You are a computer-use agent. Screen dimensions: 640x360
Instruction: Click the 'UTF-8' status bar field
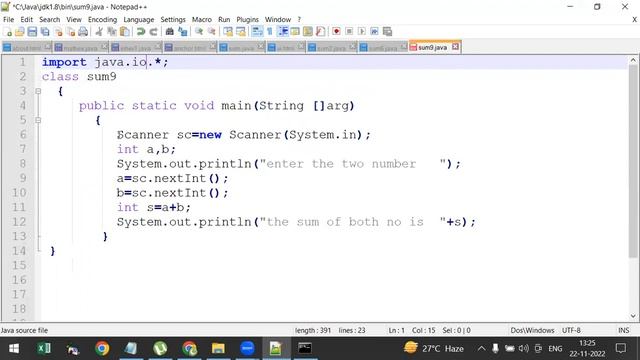571,330
